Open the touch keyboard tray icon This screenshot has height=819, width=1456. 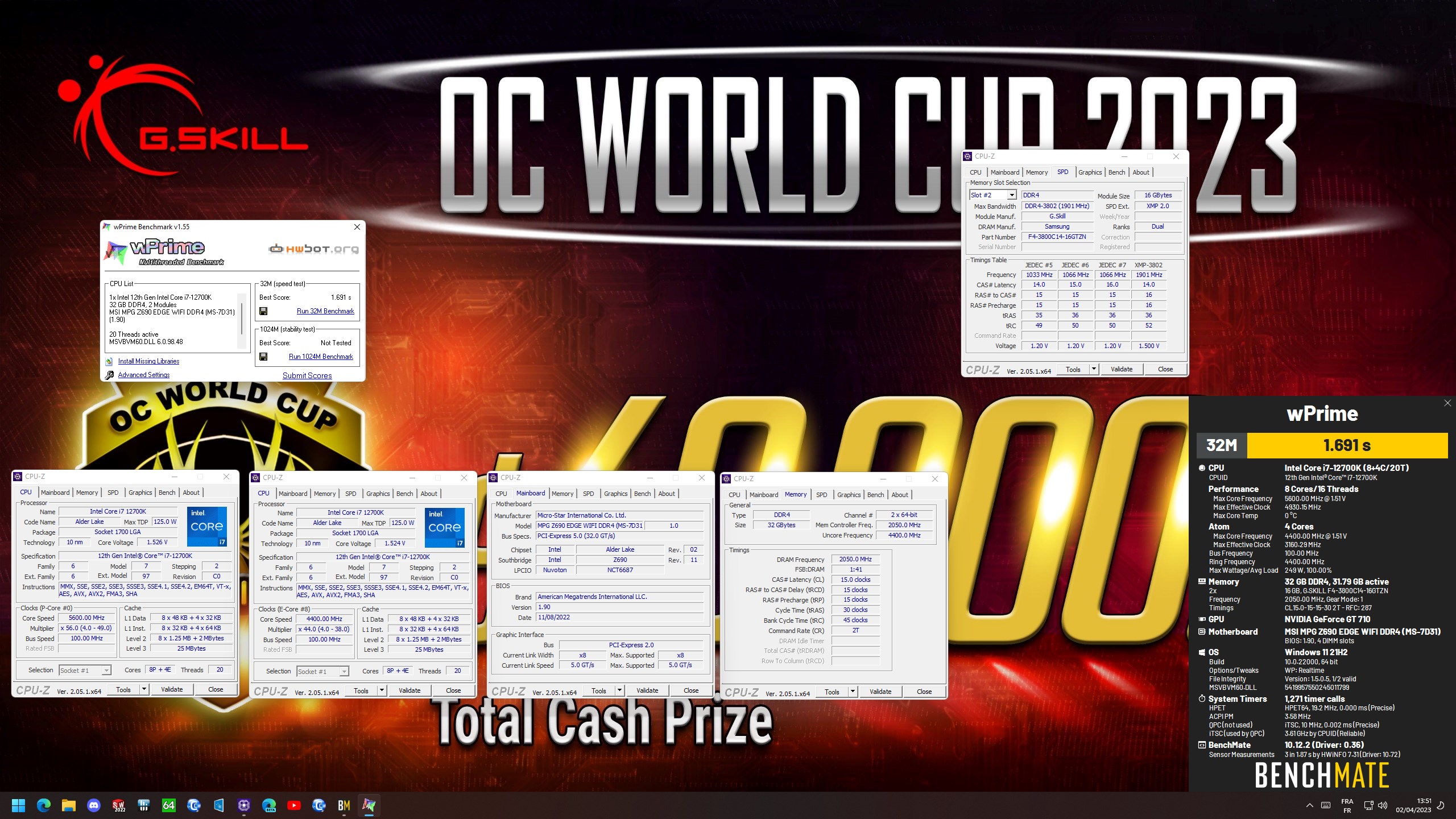pyautogui.click(x=1326, y=805)
